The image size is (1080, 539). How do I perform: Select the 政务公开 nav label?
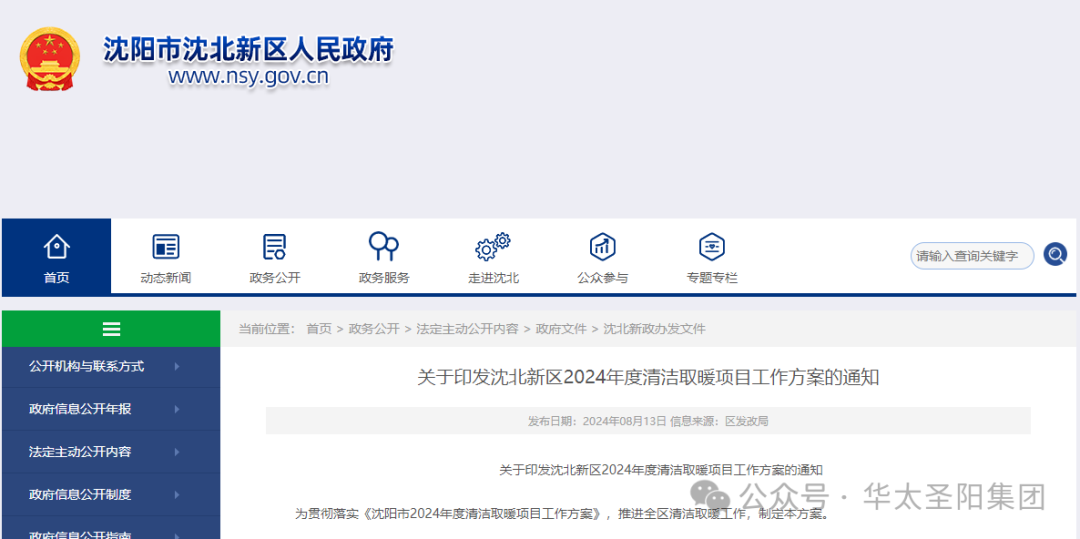coord(275,278)
